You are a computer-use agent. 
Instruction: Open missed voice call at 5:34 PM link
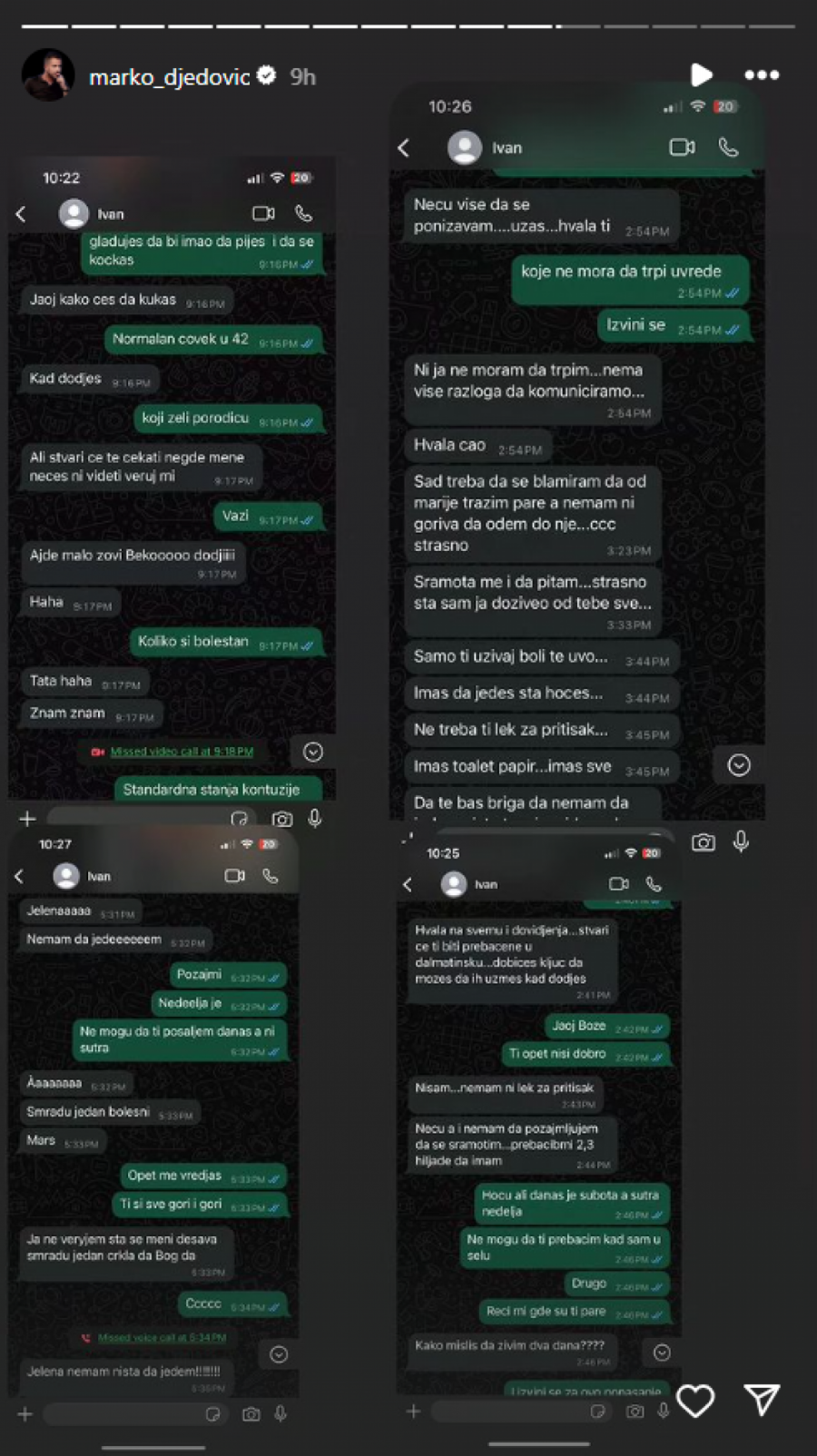tap(162, 1337)
